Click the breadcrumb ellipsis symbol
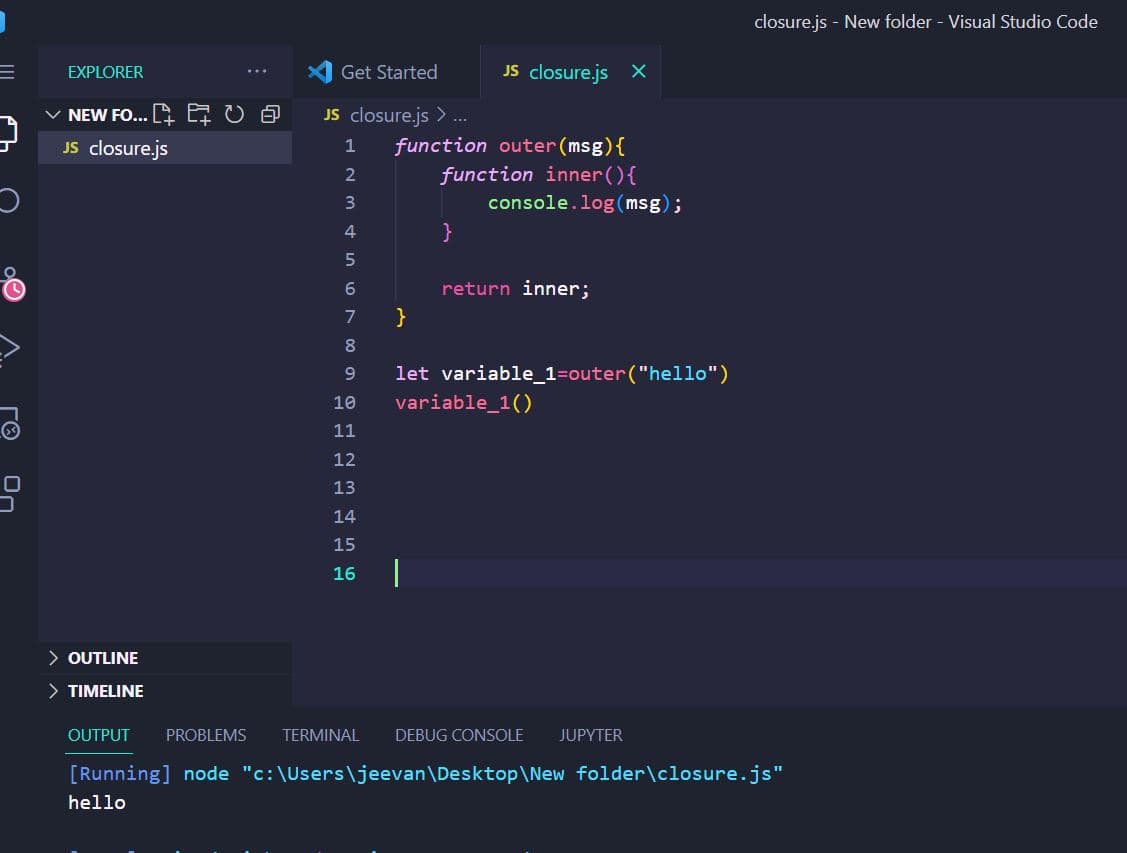The image size is (1127, 853). 460,116
